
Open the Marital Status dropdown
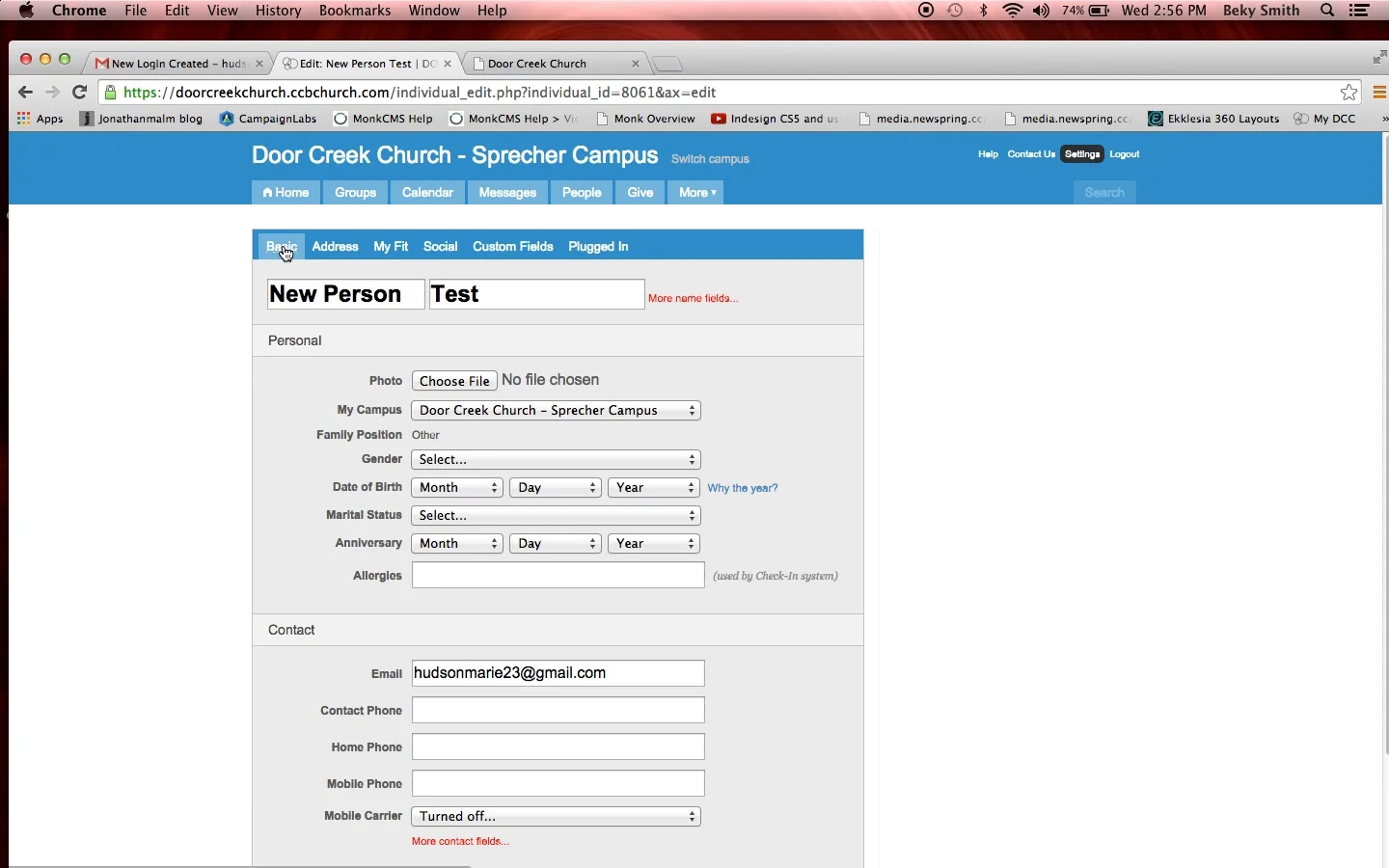click(557, 516)
